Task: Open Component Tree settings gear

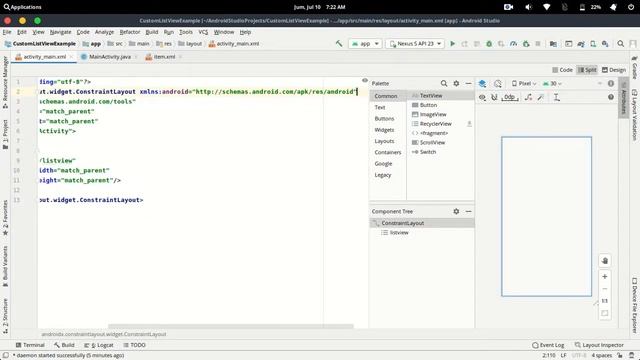Action: tap(456, 211)
